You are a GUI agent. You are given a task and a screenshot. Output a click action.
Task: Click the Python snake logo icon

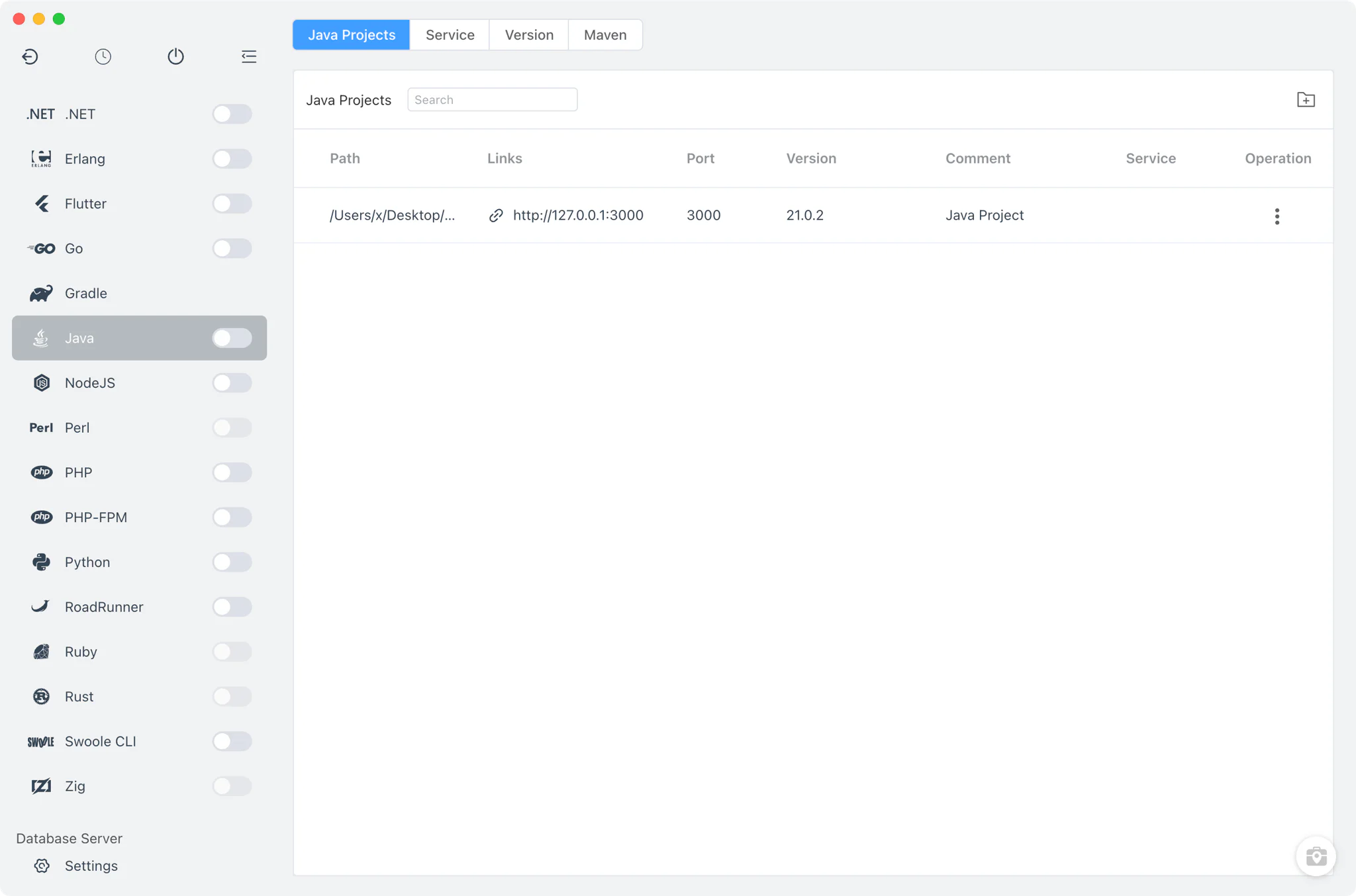click(41, 562)
